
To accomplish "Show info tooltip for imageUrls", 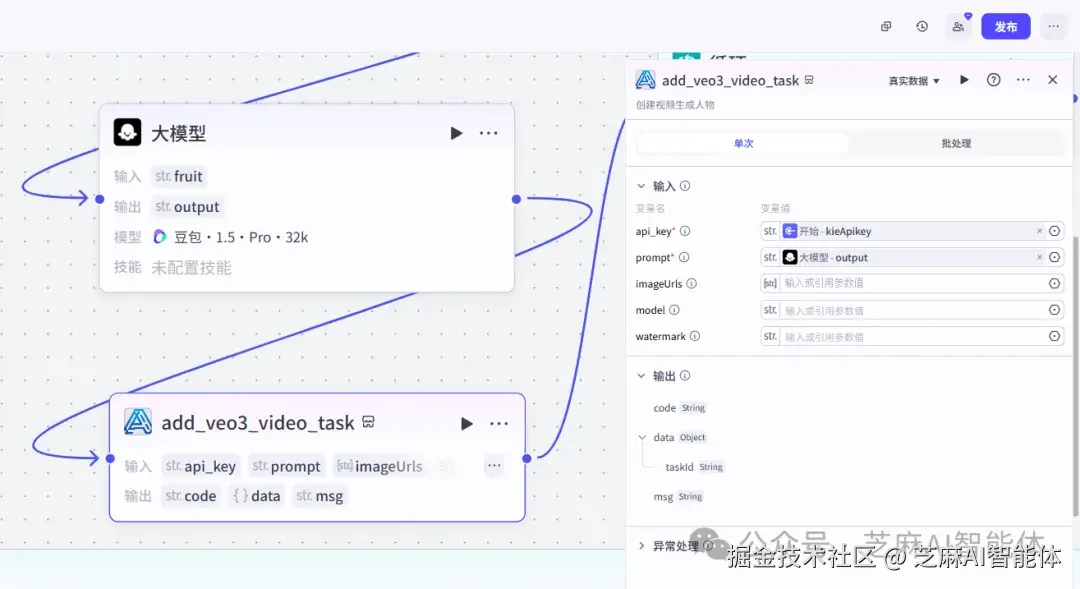I will click(x=692, y=284).
